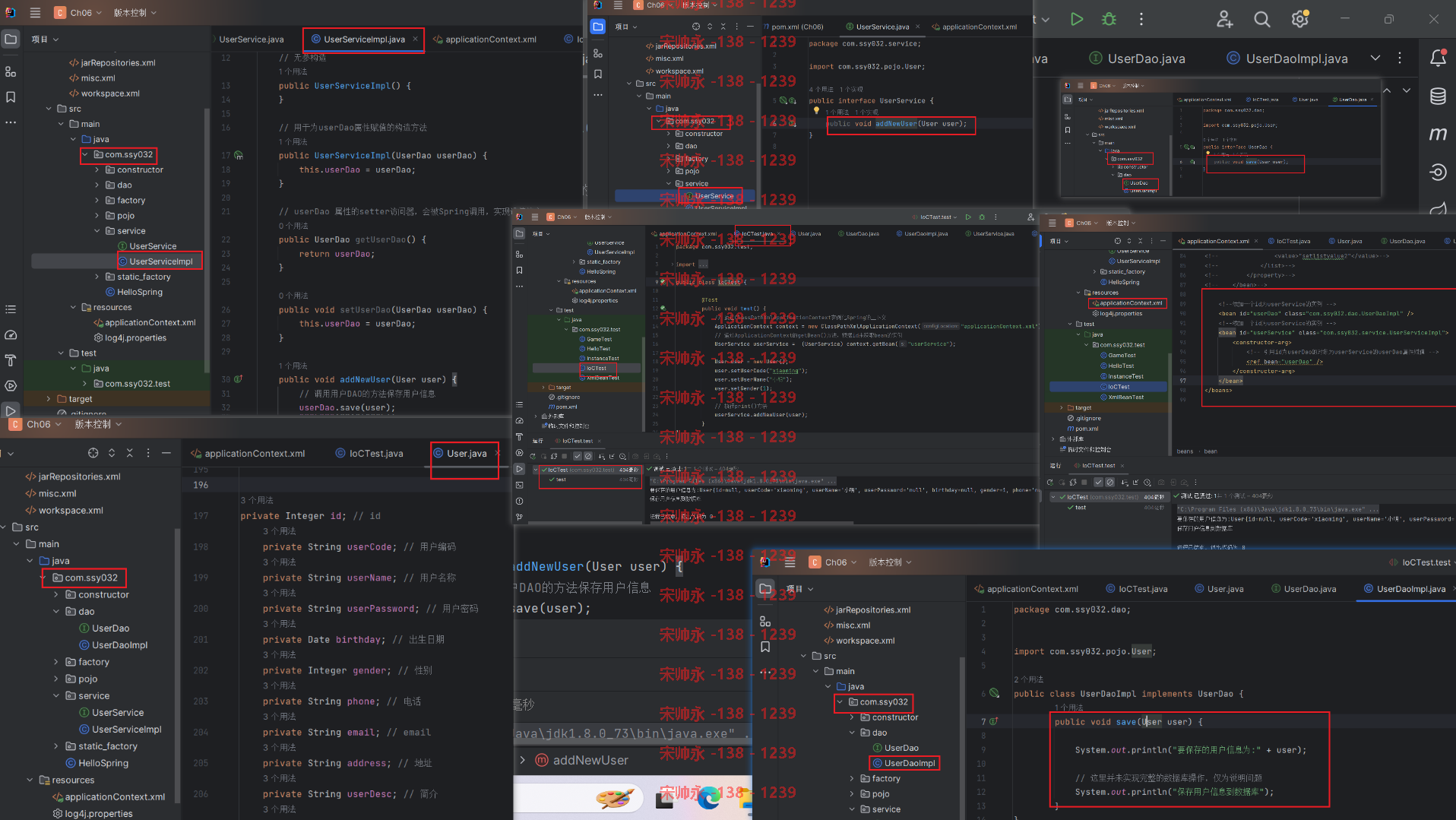
Task: Expand target folder in UserServiceImpl.java window tree
Action: coord(49,399)
